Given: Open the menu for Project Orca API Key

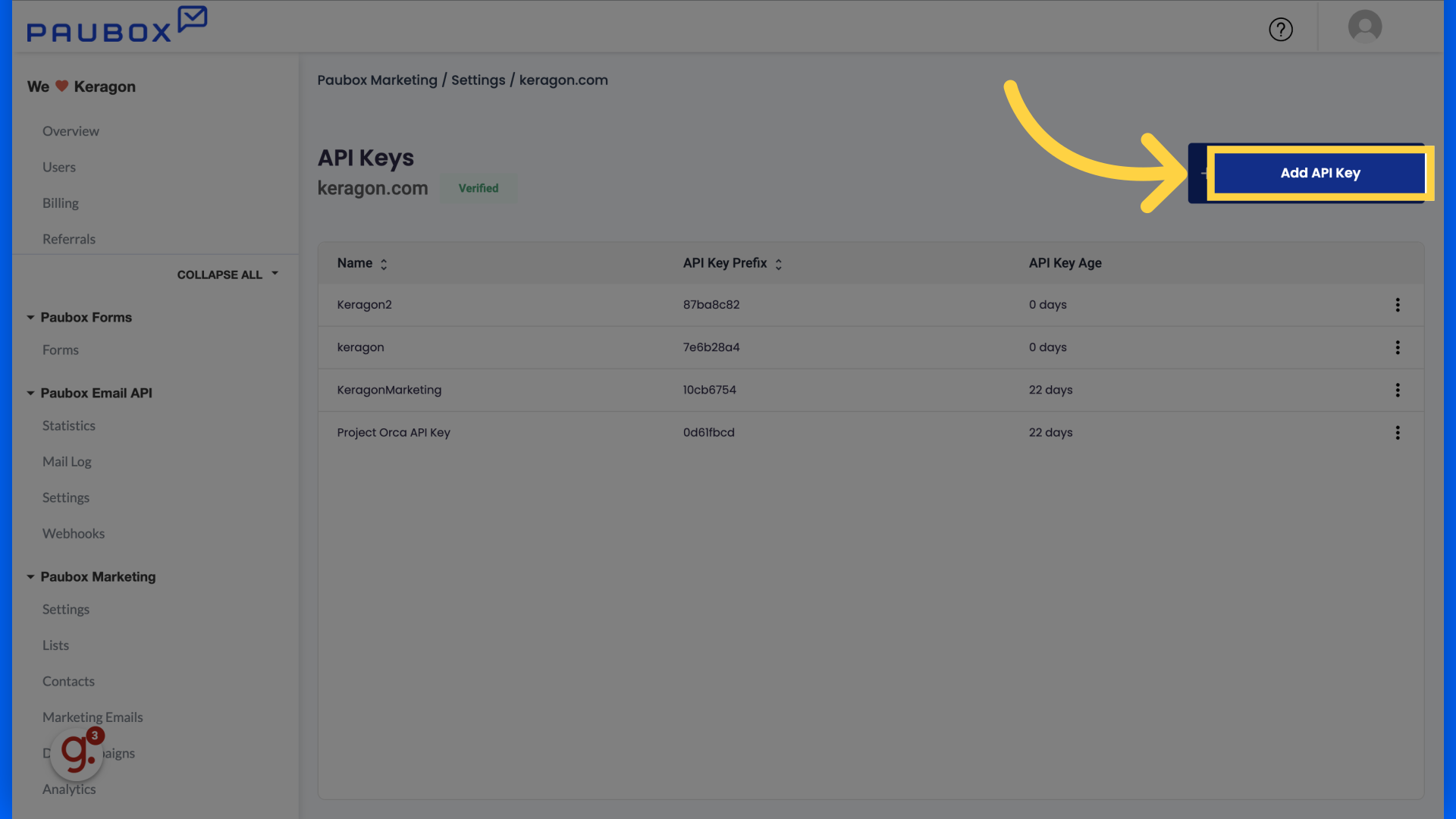Looking at the screenshot, I should pyautogui.click(x=1398, y=432).
